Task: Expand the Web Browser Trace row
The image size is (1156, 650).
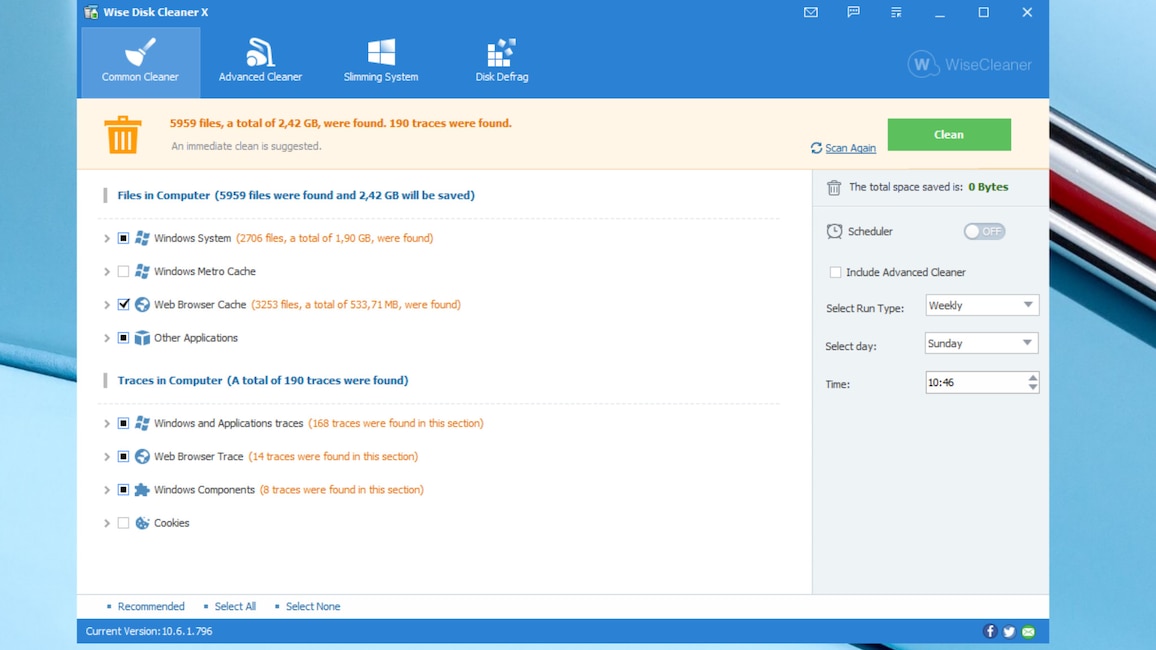Action: [106, 456]
